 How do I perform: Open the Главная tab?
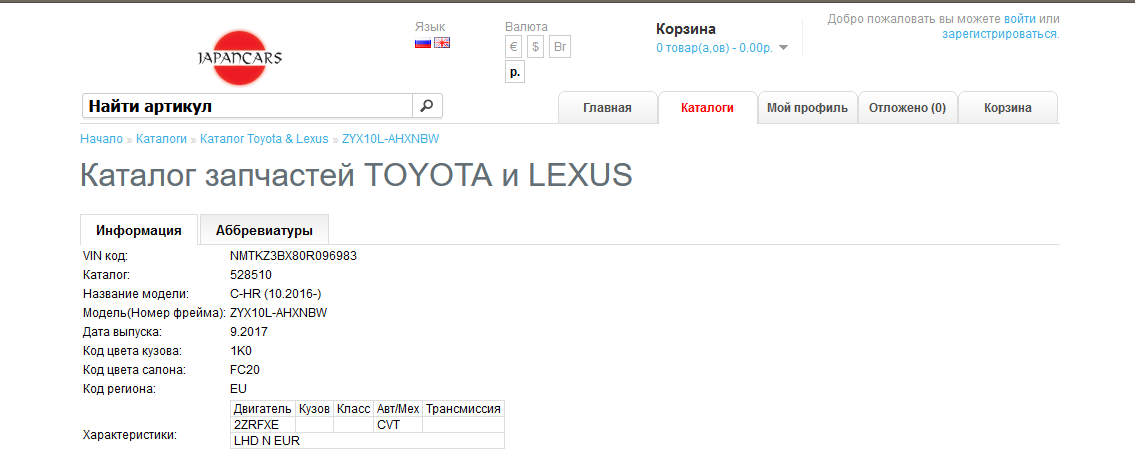click(x=607, y=108)
